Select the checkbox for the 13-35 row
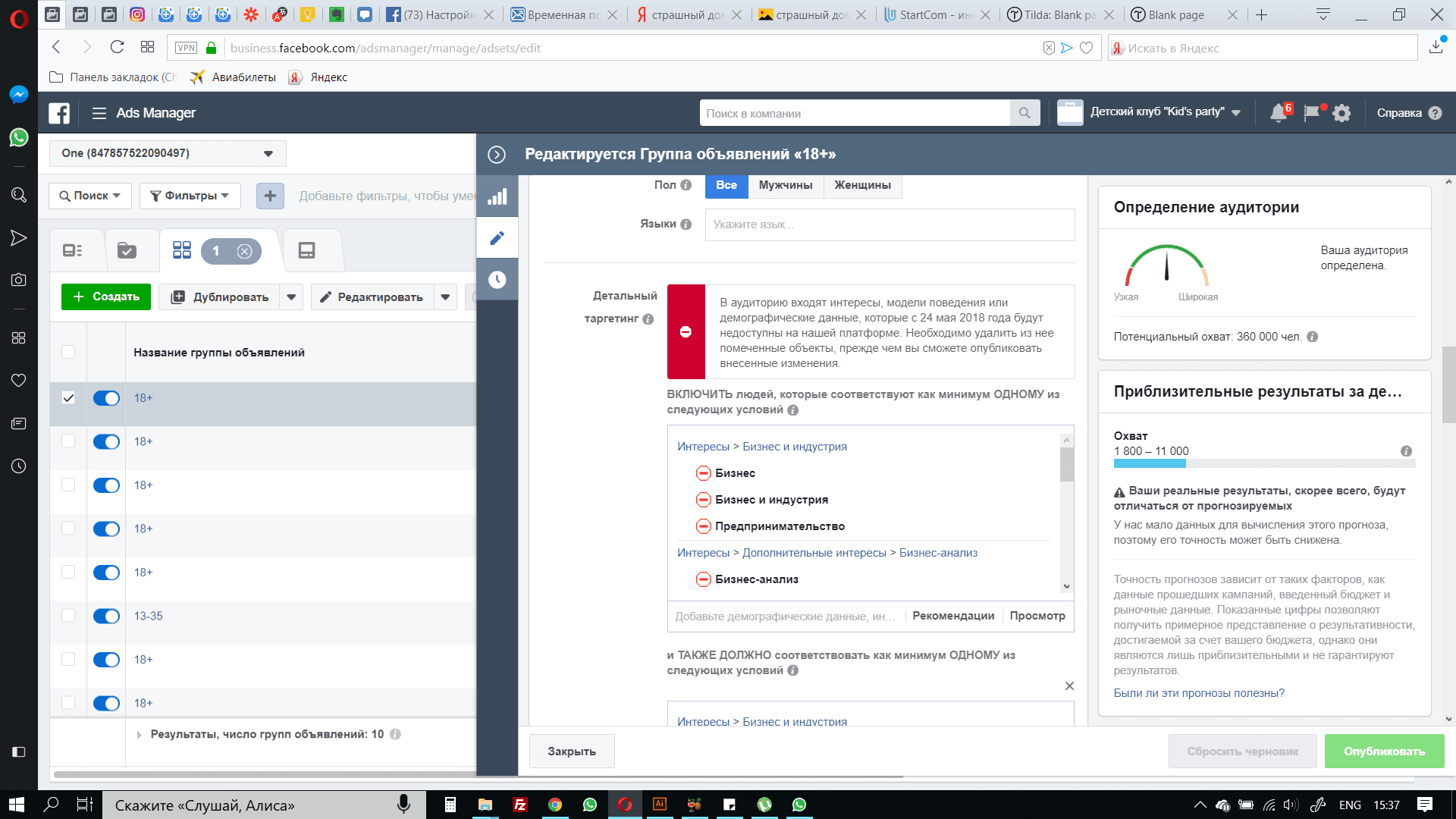Screen dimensions: 1456x819 68,616
